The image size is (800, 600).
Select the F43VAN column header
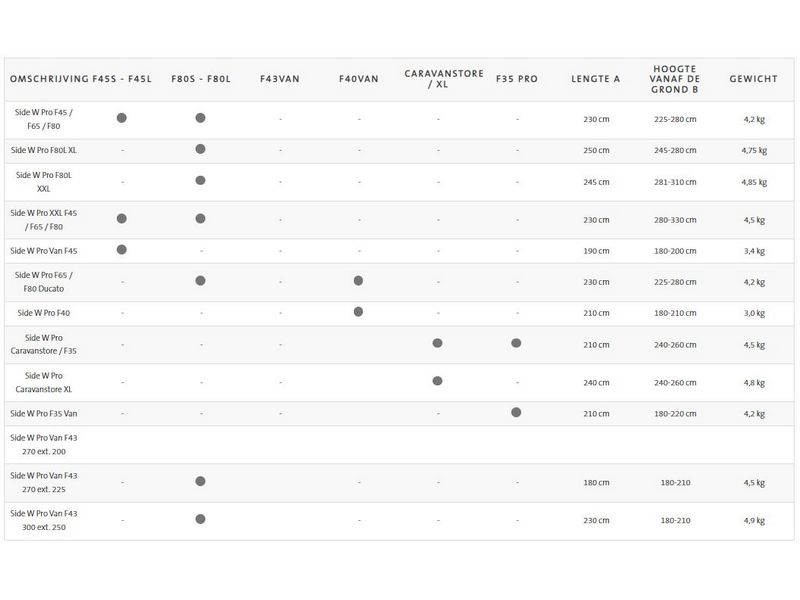point(280,78)
